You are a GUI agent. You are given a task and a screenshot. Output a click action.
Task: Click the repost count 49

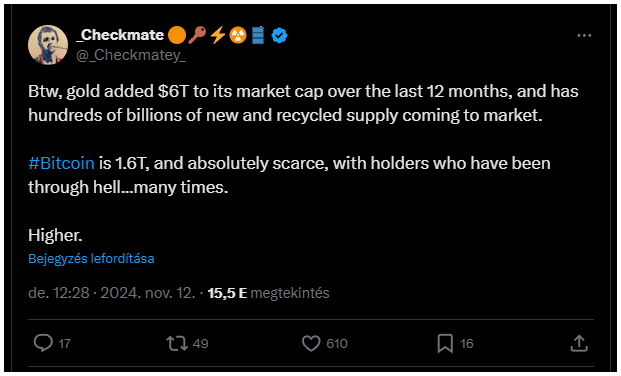click(200, 344)
